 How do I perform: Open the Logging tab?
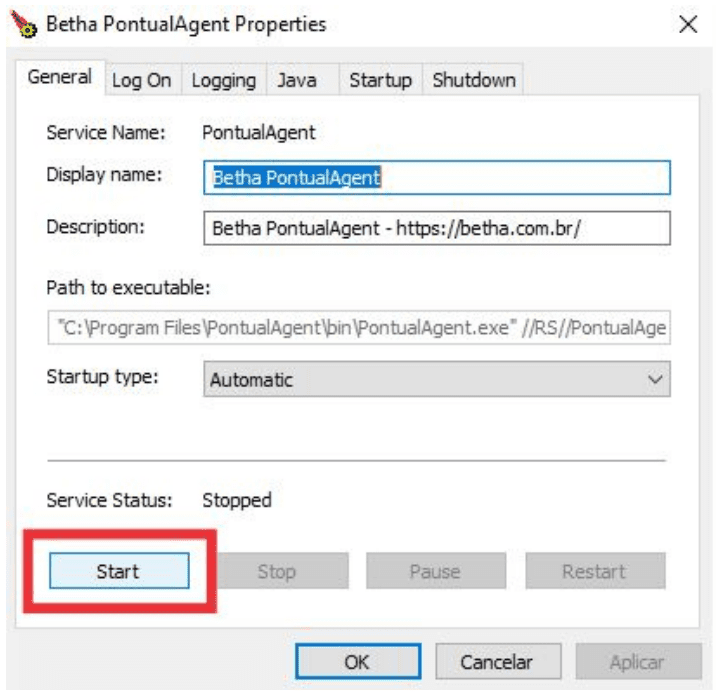coord(223,81)
